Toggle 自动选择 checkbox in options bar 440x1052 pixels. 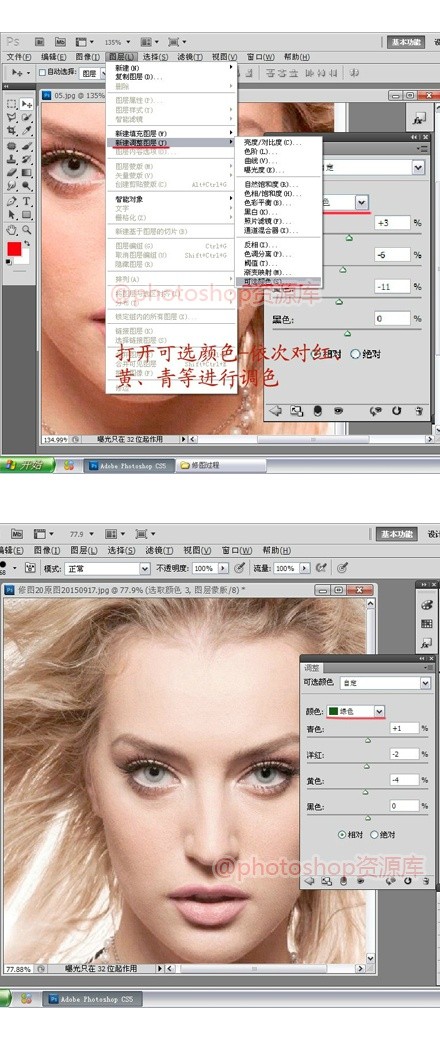click(x=43, y=72)
